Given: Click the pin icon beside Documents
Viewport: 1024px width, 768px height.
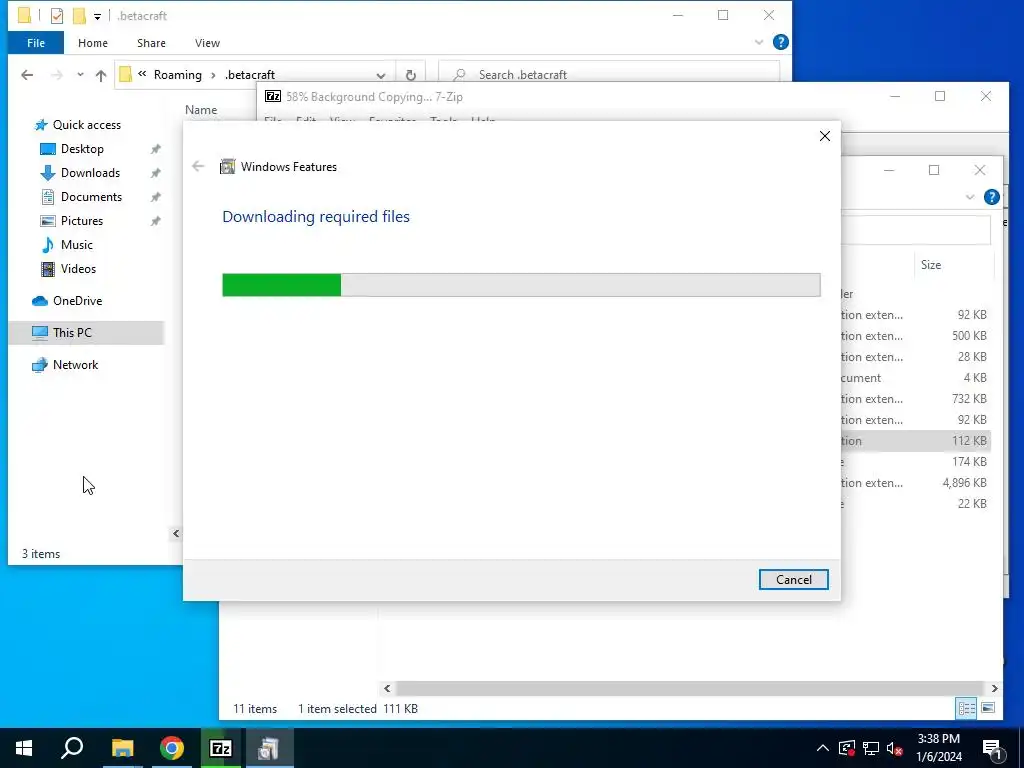Looking at the screenshot, I should pyautogui.click(x=155, y=197).
